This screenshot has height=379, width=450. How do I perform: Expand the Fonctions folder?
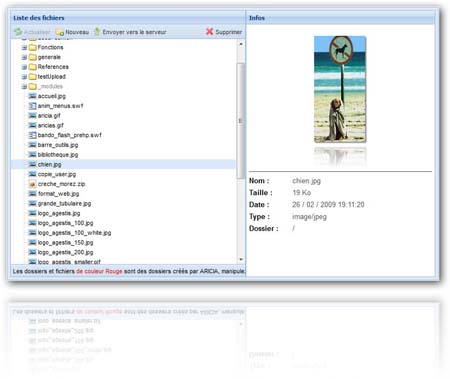tap(24, 47)
